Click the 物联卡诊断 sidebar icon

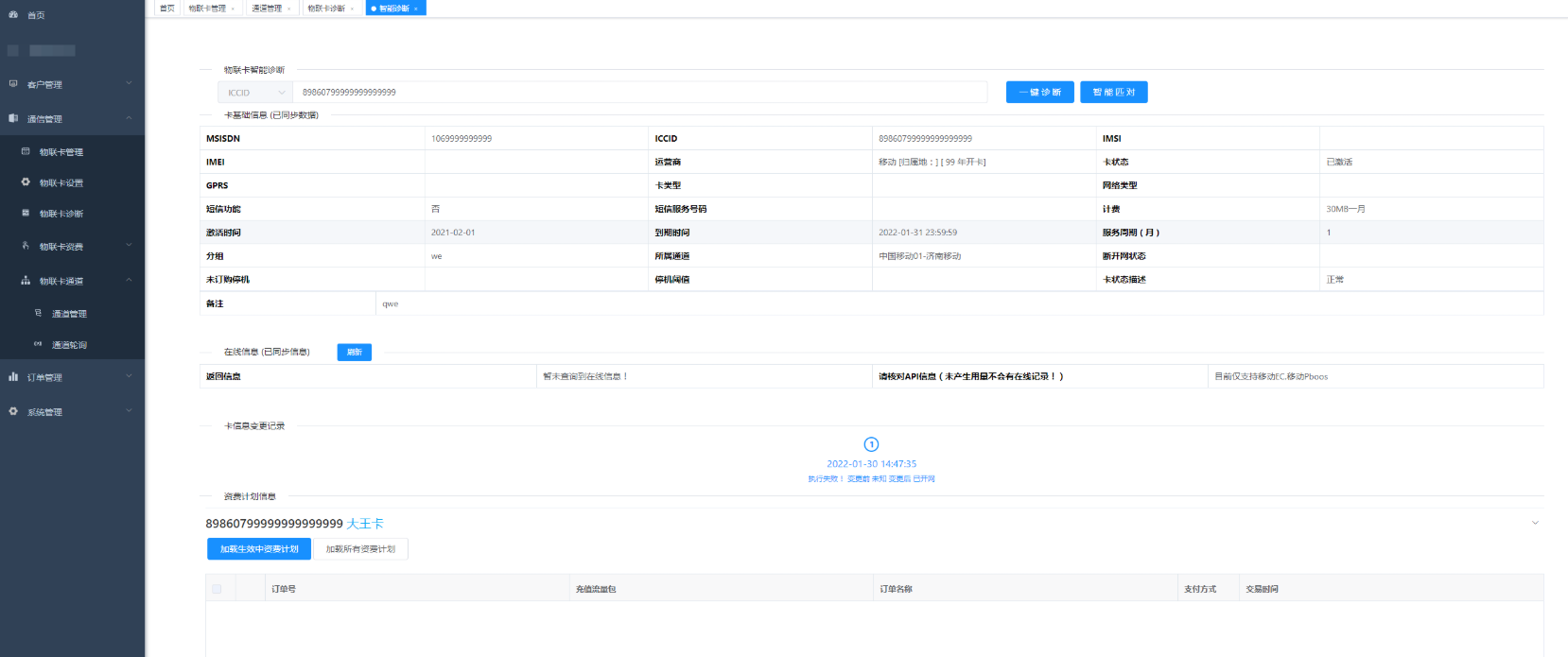[26, 213]
